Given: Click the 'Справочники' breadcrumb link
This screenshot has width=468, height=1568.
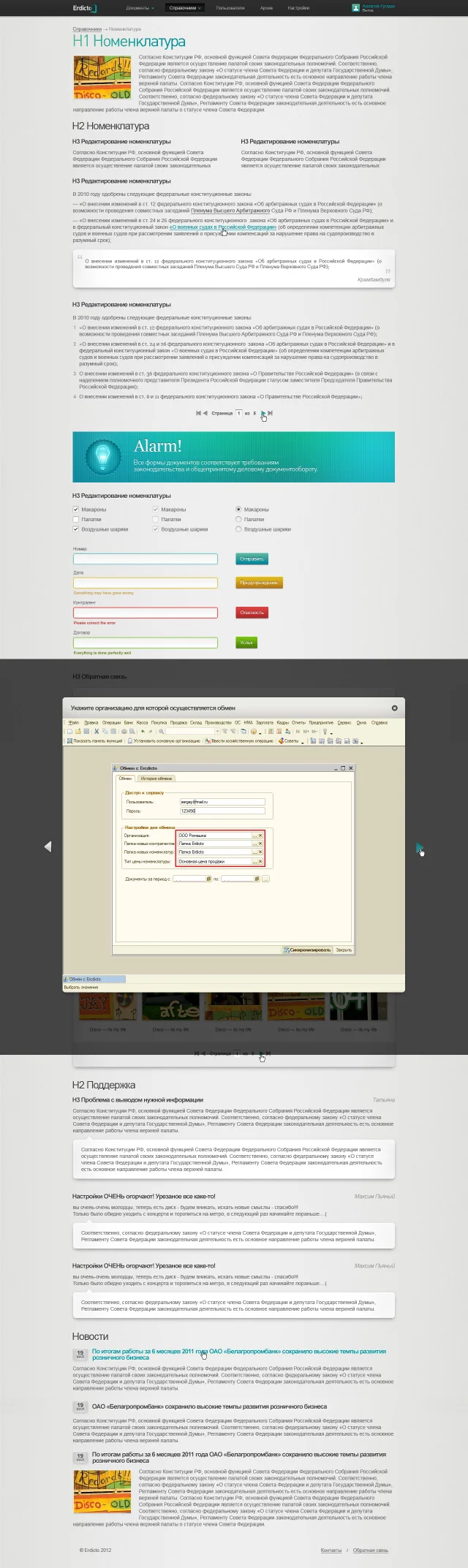Looking at the screenshot, I should (x=87, y=29).
